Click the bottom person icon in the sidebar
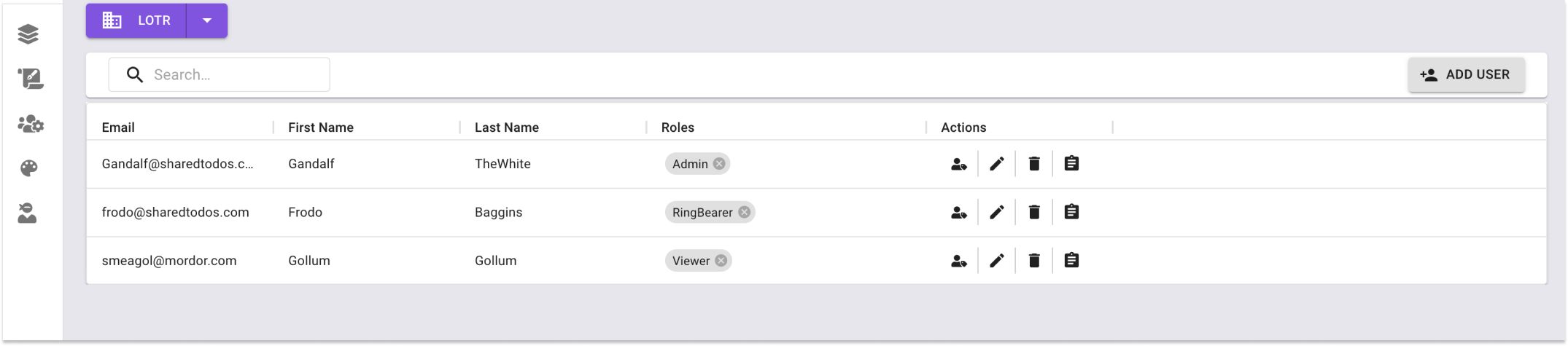This screenshot has height=346, width=1568. (x=28, y=213)
